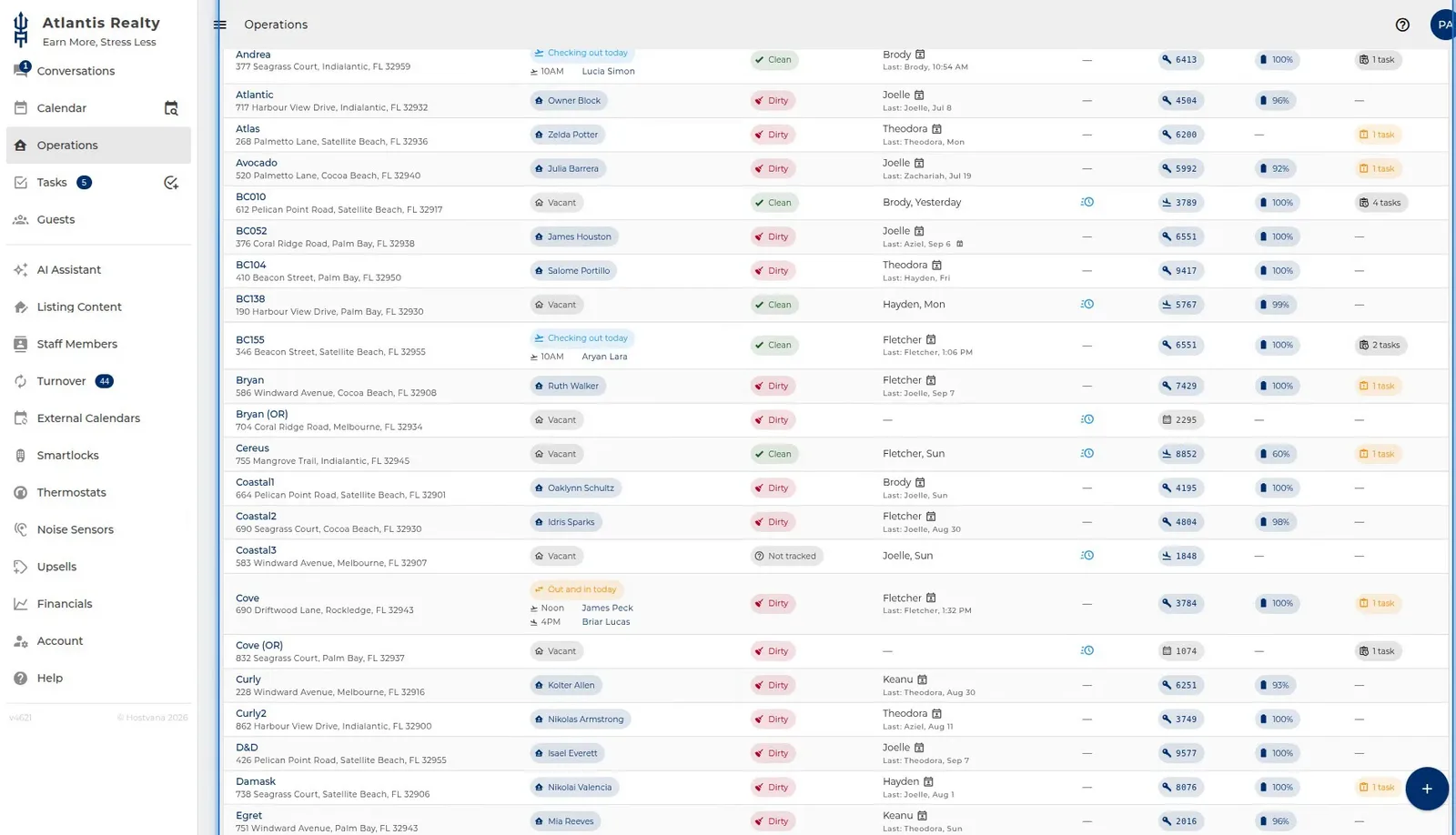This screenshot has height=835, width=1456.
Task: Click the floating plus add button
Action: [x=1427, y=789]
